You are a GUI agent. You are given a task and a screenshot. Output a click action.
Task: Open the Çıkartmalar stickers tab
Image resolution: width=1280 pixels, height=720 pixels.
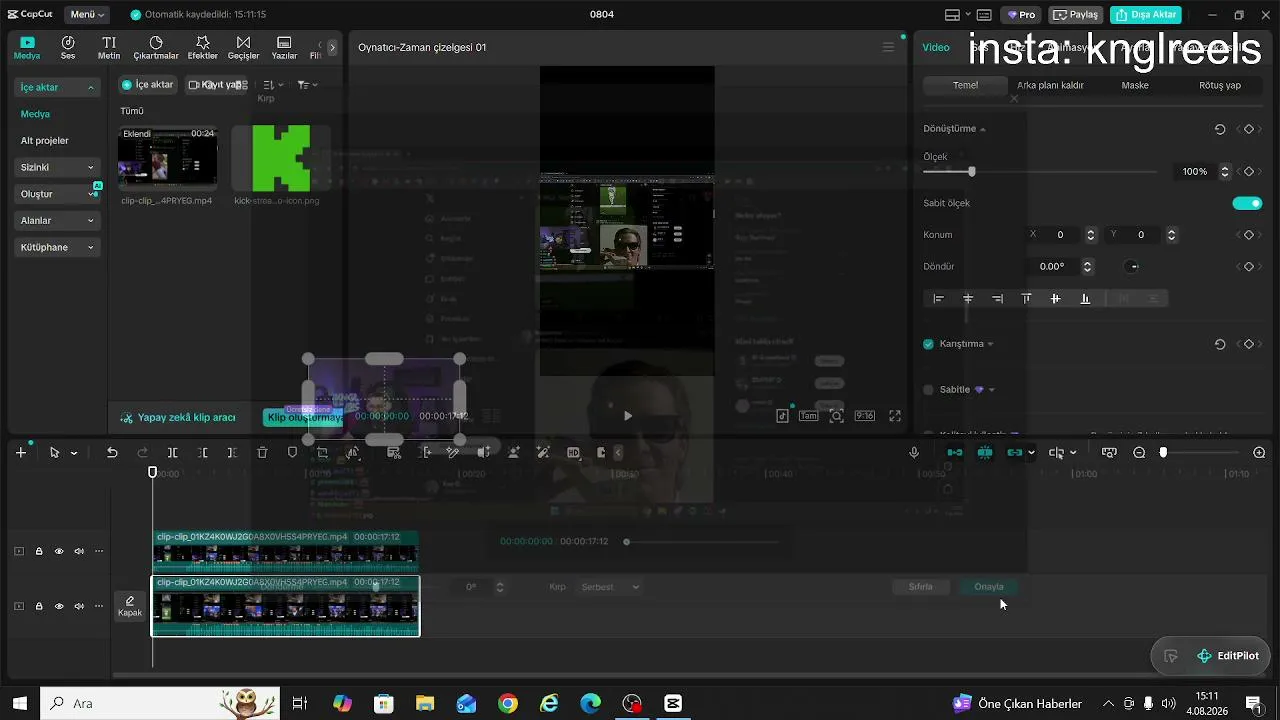tap(156, 48)
